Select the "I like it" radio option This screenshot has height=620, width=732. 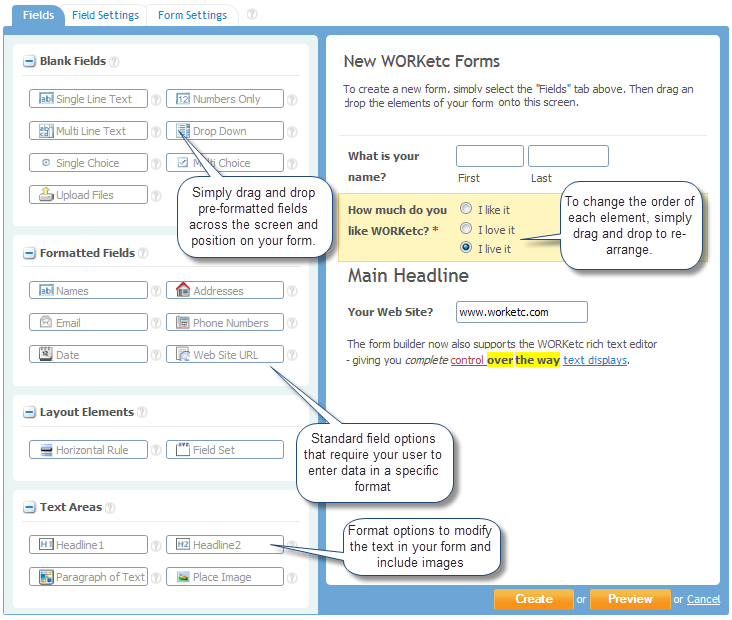coord(466,210)
